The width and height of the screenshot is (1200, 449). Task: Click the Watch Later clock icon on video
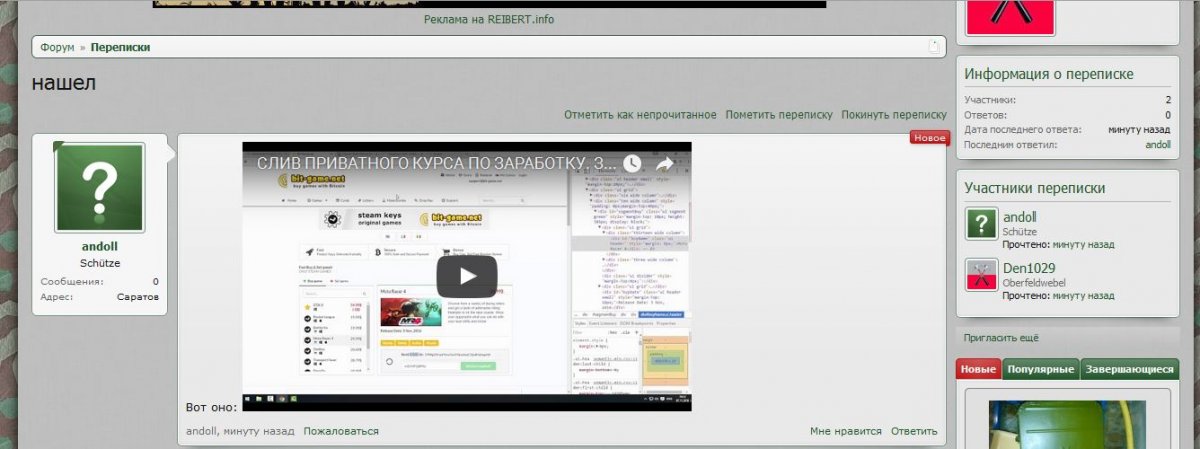click(632, 163)
